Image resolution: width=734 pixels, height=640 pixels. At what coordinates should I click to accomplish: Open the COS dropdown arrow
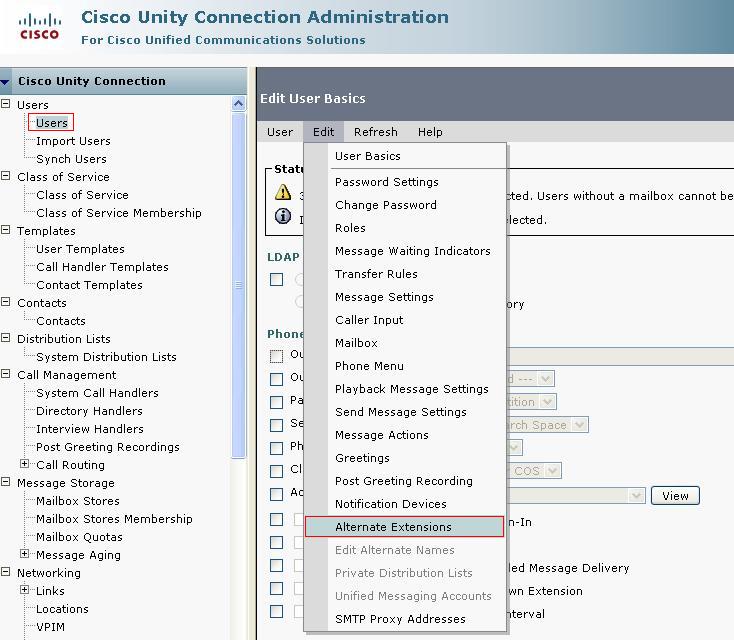point(552,471)
